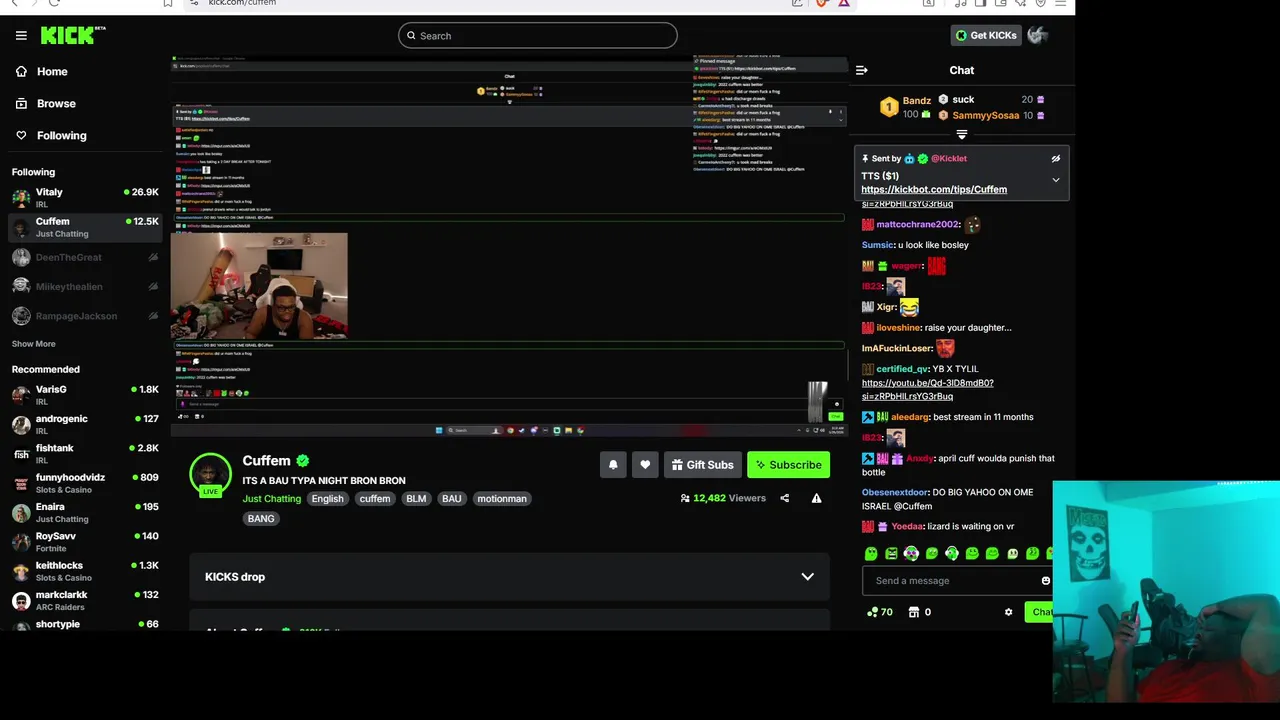Click Obesenextdoor username in chat
The height and width of the screenshot is (720, 1280).
click(895, 493)
